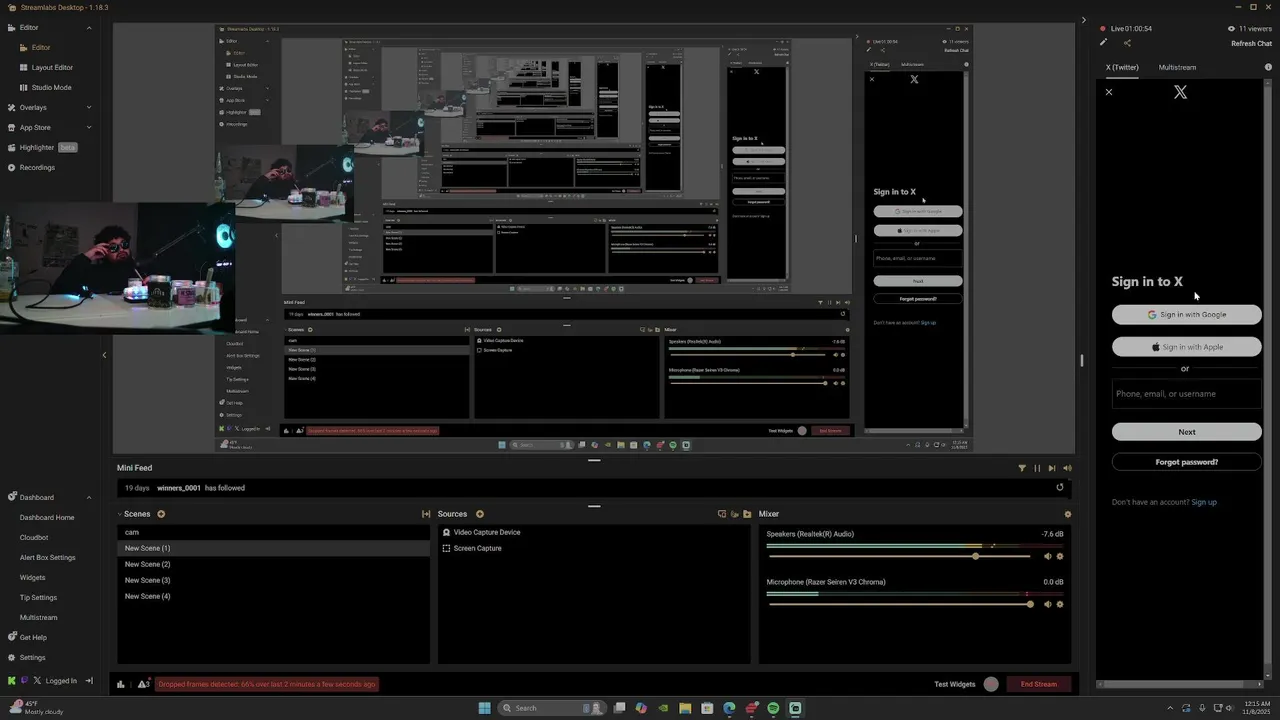
Task: Open Cloudbot settings
Action: pyautogui.click(x=34, y=537)
